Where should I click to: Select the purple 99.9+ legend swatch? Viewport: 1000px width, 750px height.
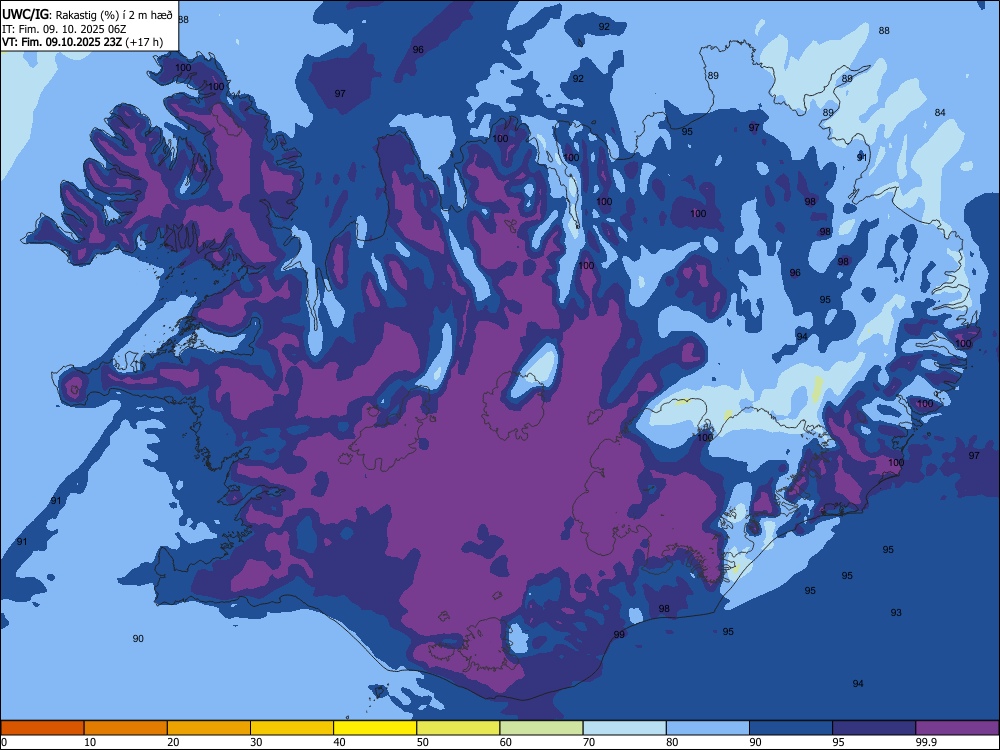[x=957, y=728]
